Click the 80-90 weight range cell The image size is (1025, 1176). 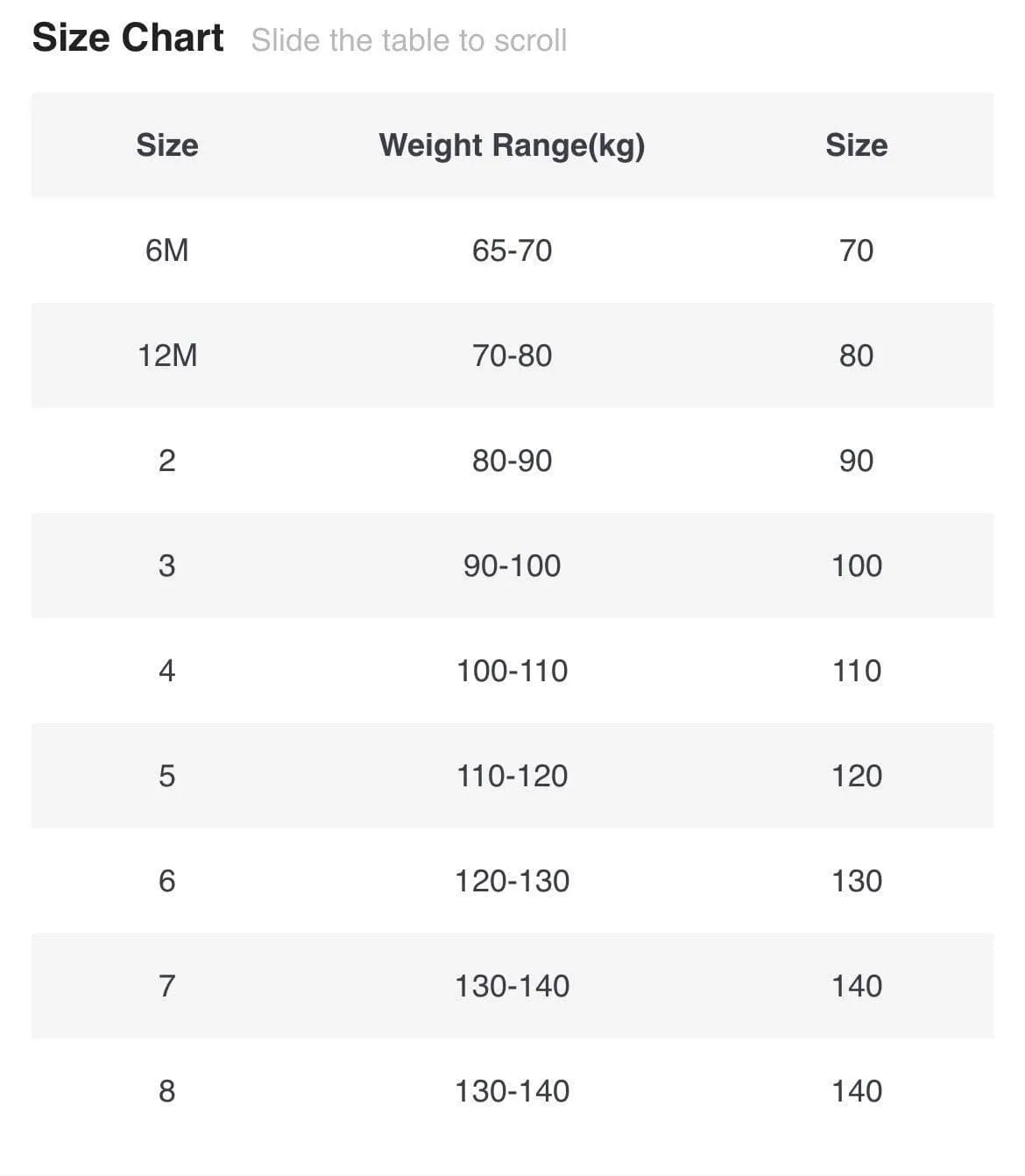pyautogui.click(x=512, y=461)
